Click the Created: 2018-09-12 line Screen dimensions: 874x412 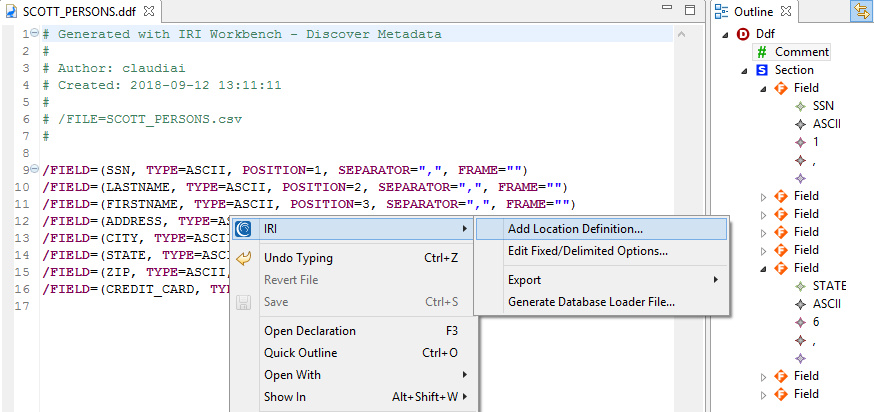tap(162, 85)
